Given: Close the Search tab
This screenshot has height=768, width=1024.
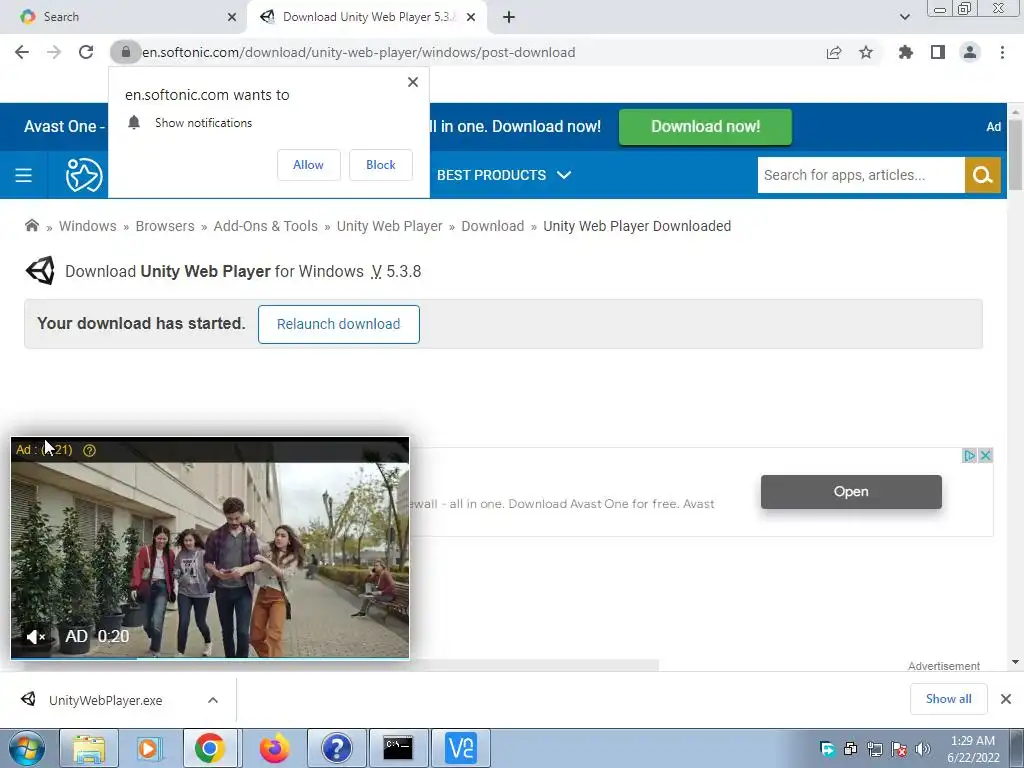Looking at the screenshot, I should pyautogui.click(x=232, y=17).
